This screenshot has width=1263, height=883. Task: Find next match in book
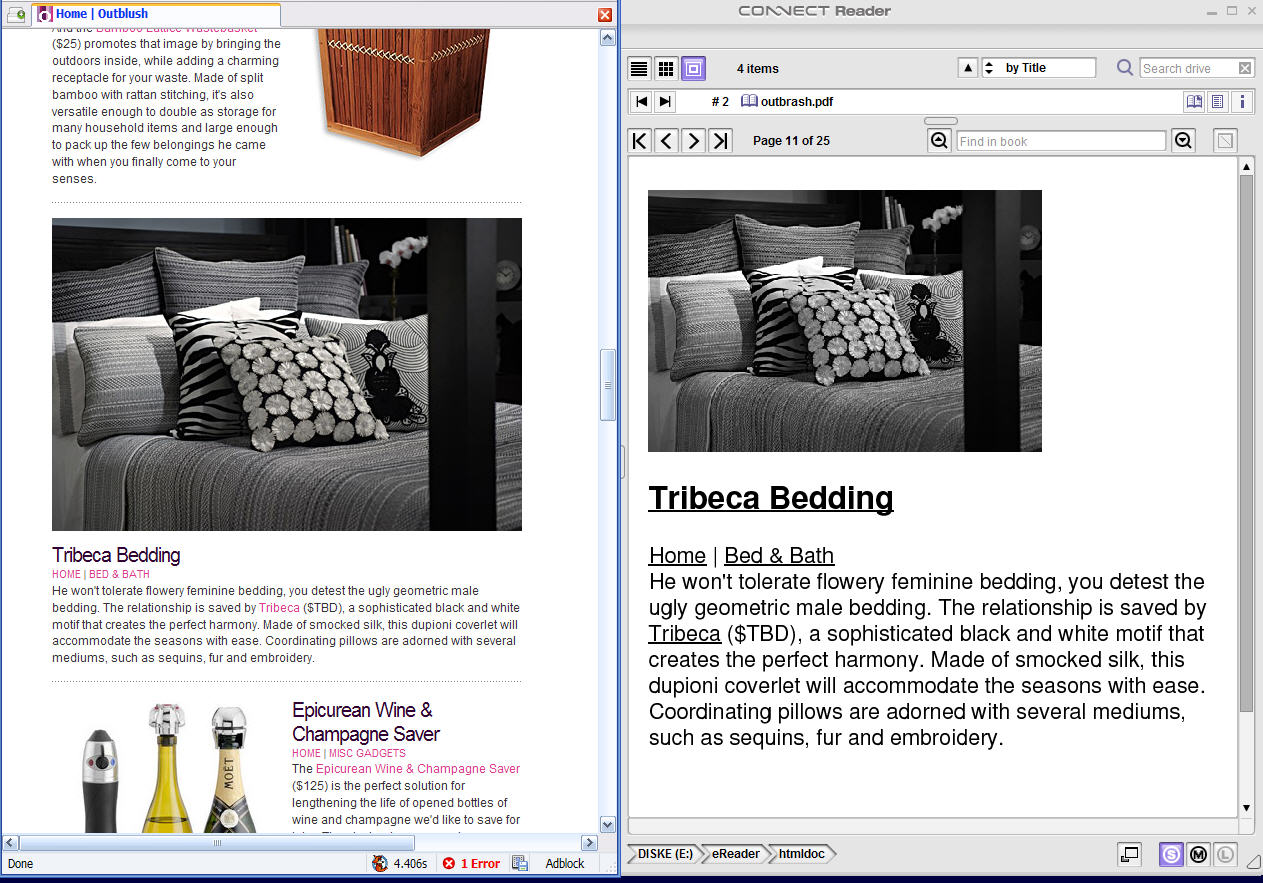tap(1184, 141)
